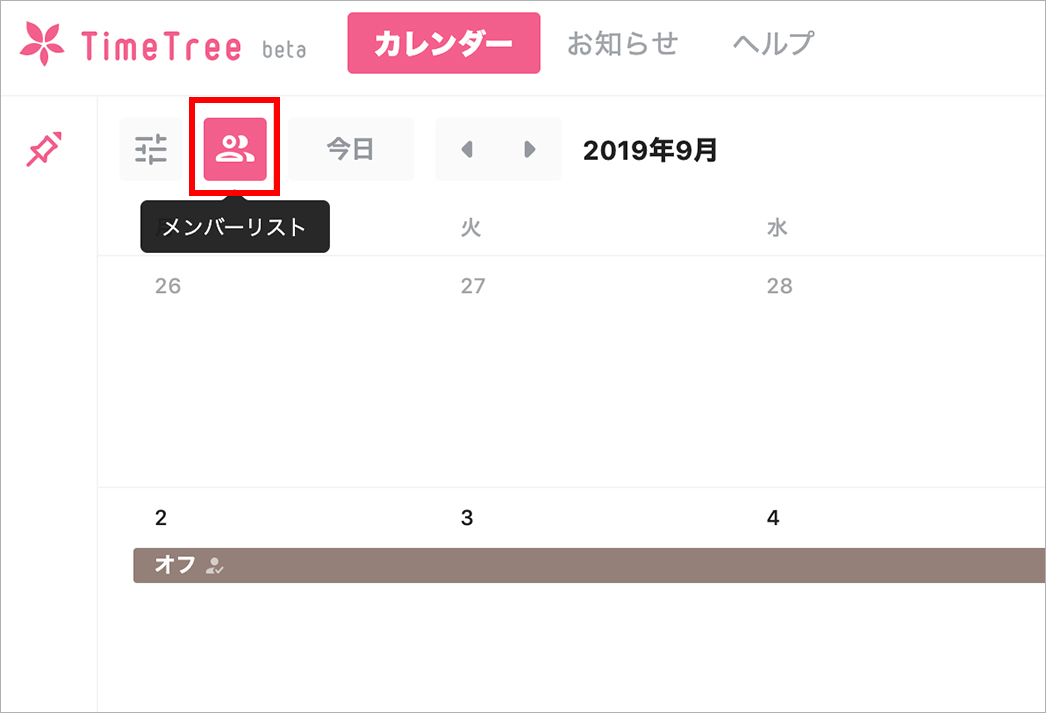The image size is (1046, 713).
Task: Go to previous month with left arrow
Action: [467, 150]
